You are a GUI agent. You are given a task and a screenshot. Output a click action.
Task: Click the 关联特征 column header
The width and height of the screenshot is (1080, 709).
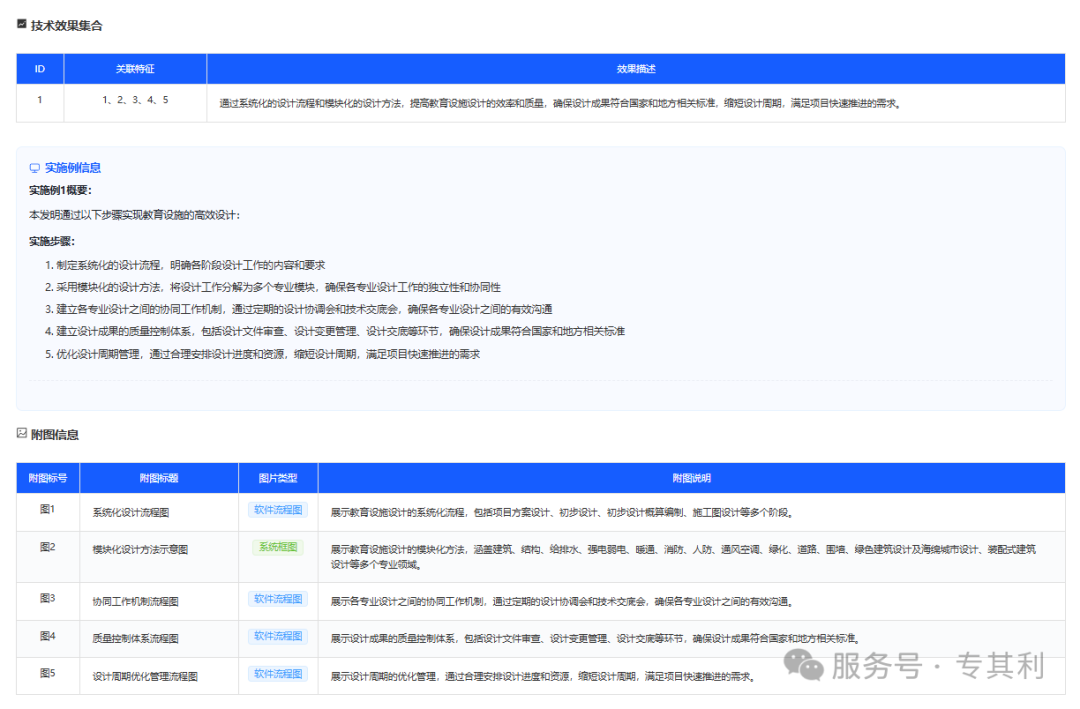coord(135,69)
